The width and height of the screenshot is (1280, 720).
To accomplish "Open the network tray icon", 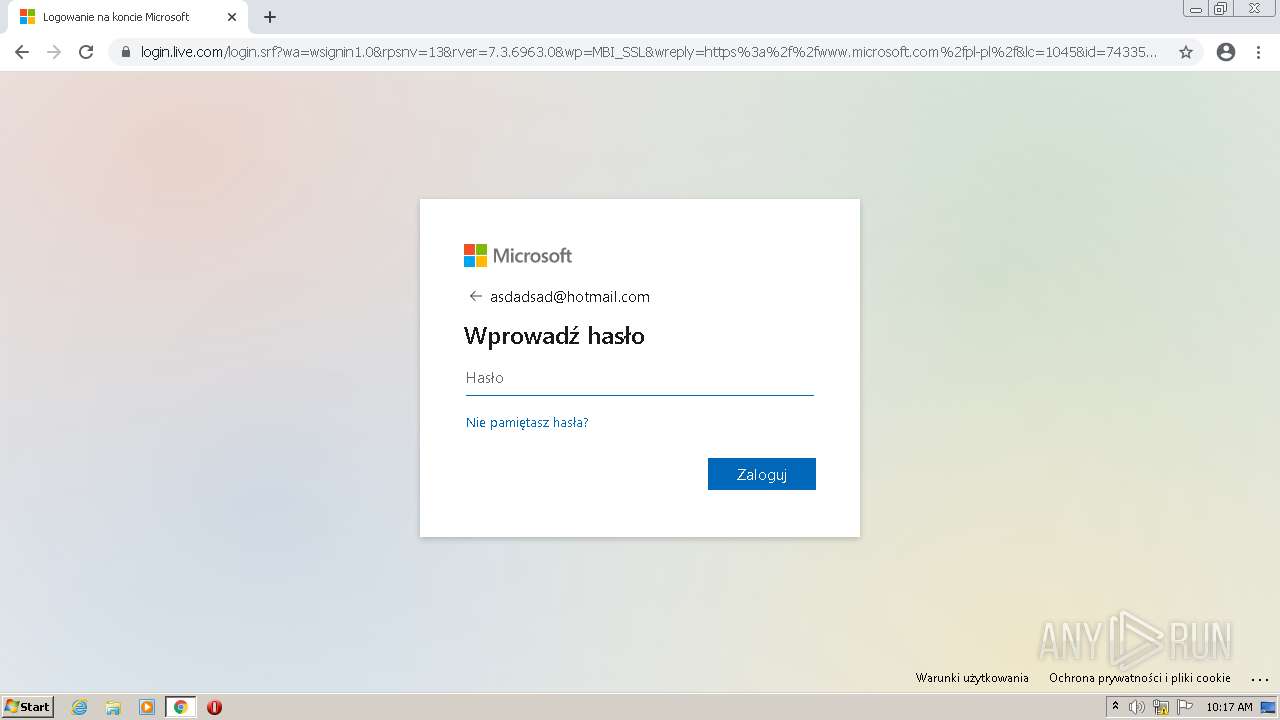I will tap(1161, 707).
